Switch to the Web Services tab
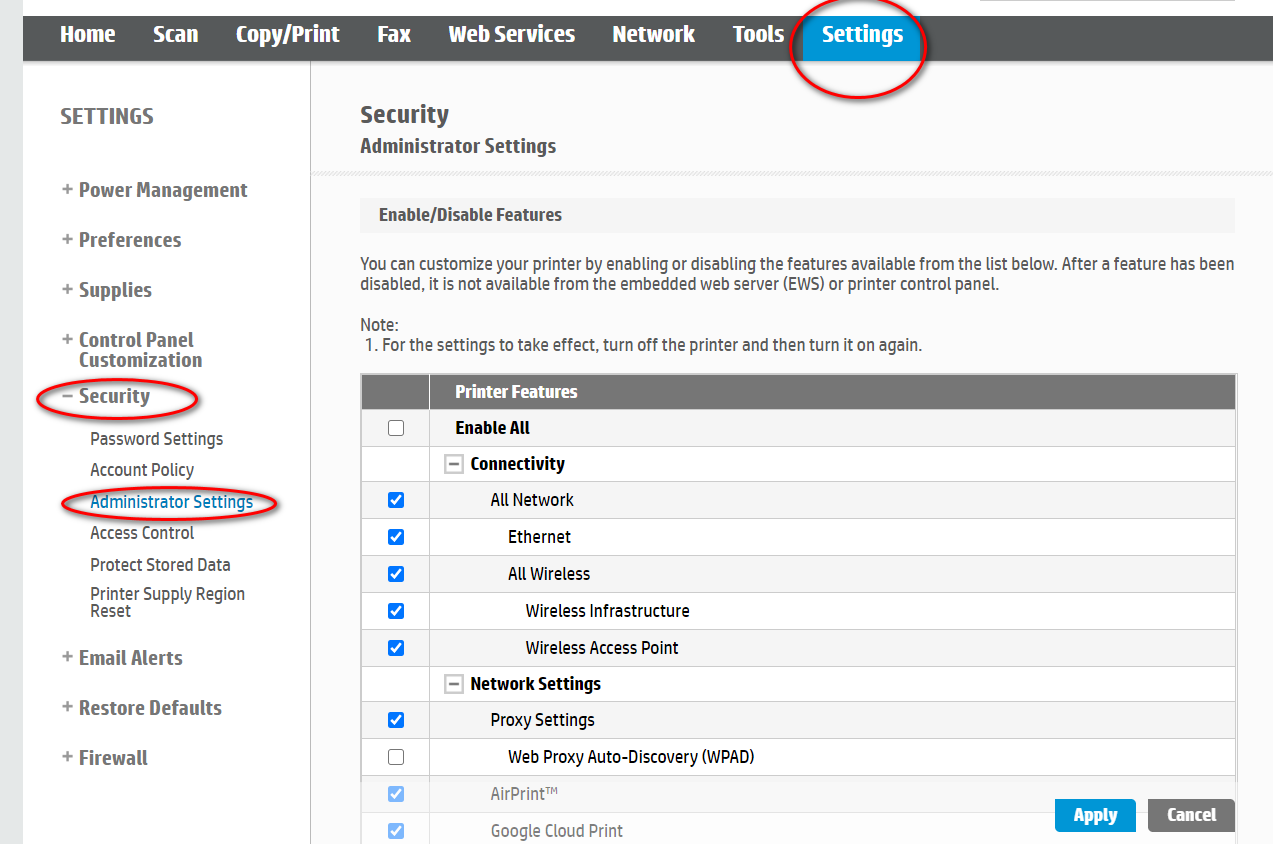Viewport: 1273px width, 844px height. click(x=511, y=34)
